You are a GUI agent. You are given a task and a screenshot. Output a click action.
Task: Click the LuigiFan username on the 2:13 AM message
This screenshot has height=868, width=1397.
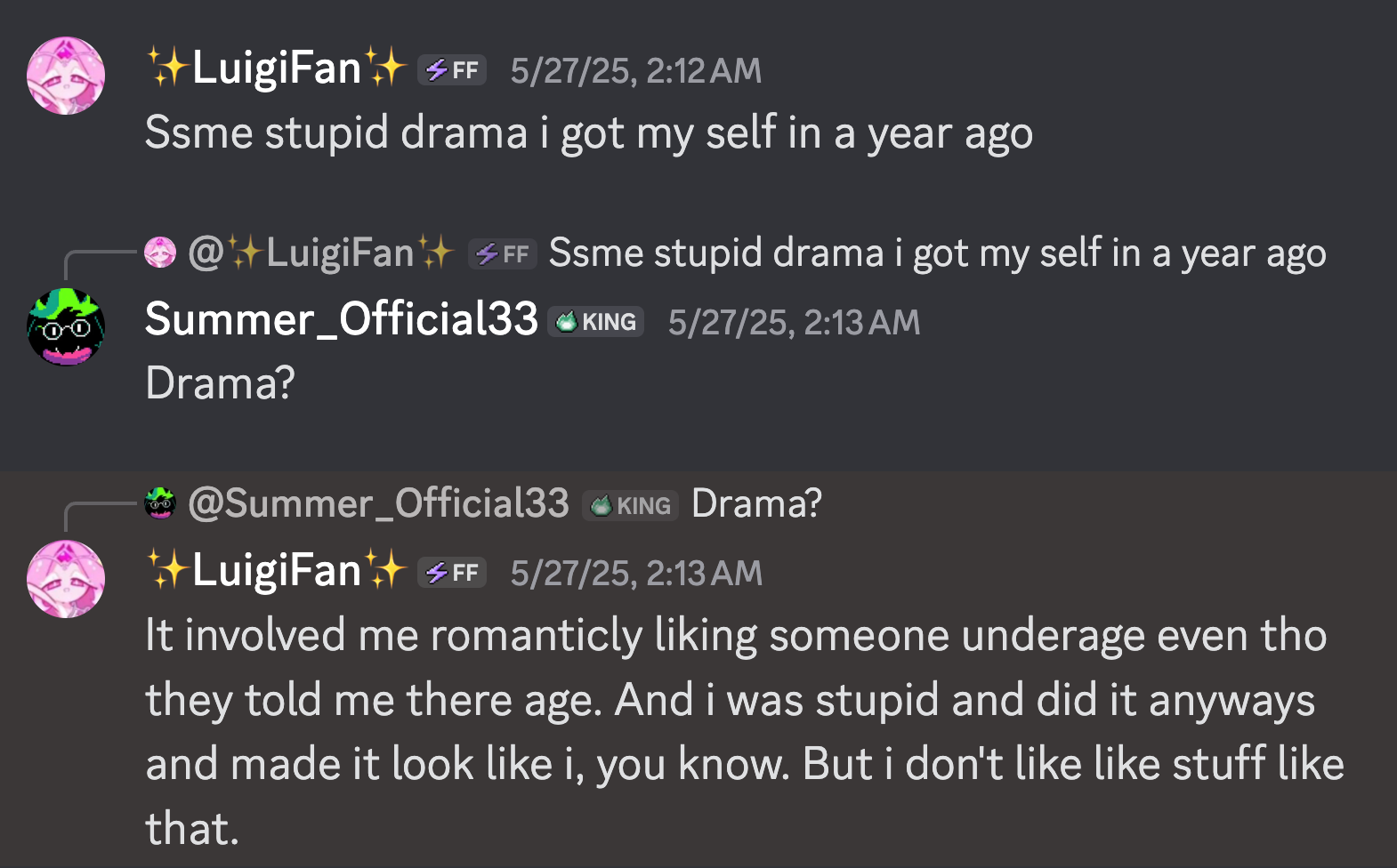[x=276, y=570]
